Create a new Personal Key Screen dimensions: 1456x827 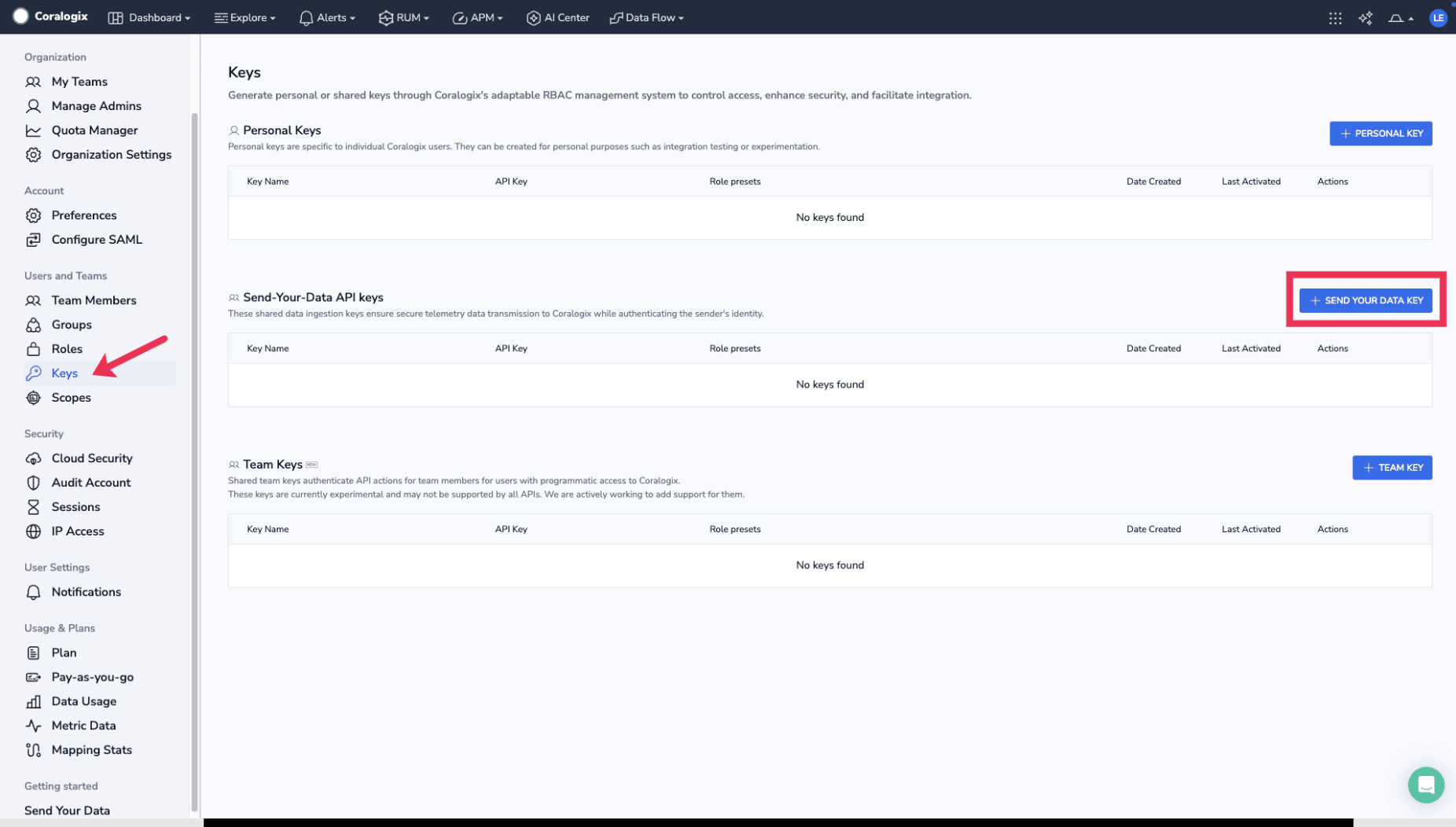[1381, 134]
